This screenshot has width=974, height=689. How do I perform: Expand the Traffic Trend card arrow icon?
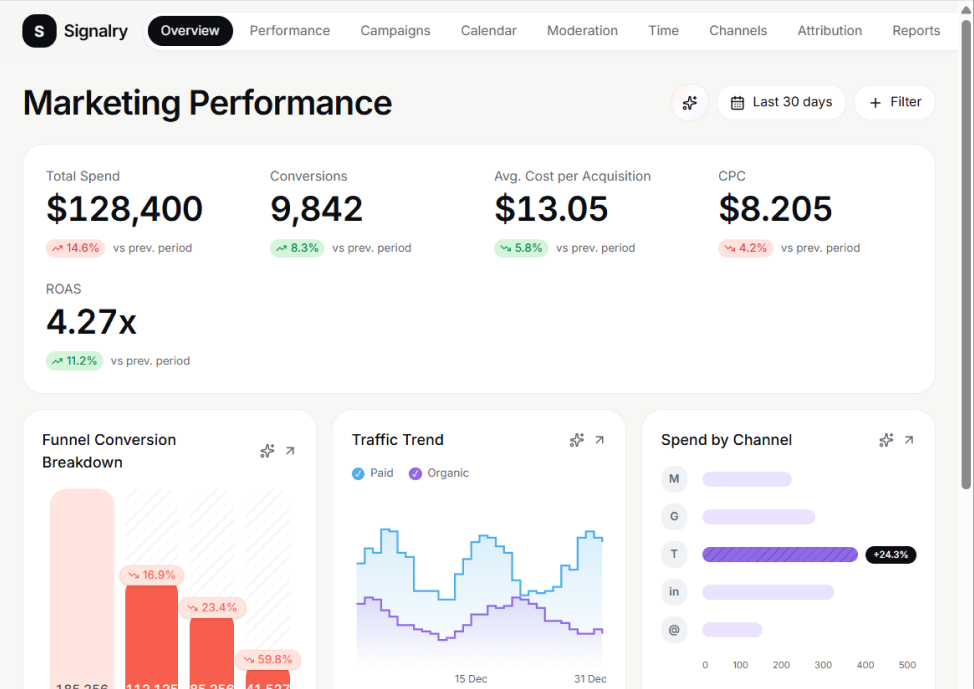point(599,440)
